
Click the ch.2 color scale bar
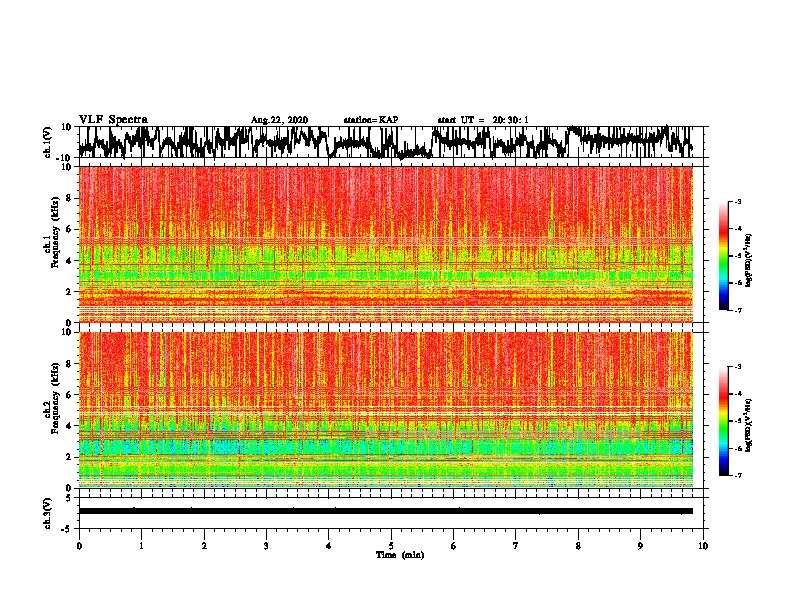click(724, 421)
